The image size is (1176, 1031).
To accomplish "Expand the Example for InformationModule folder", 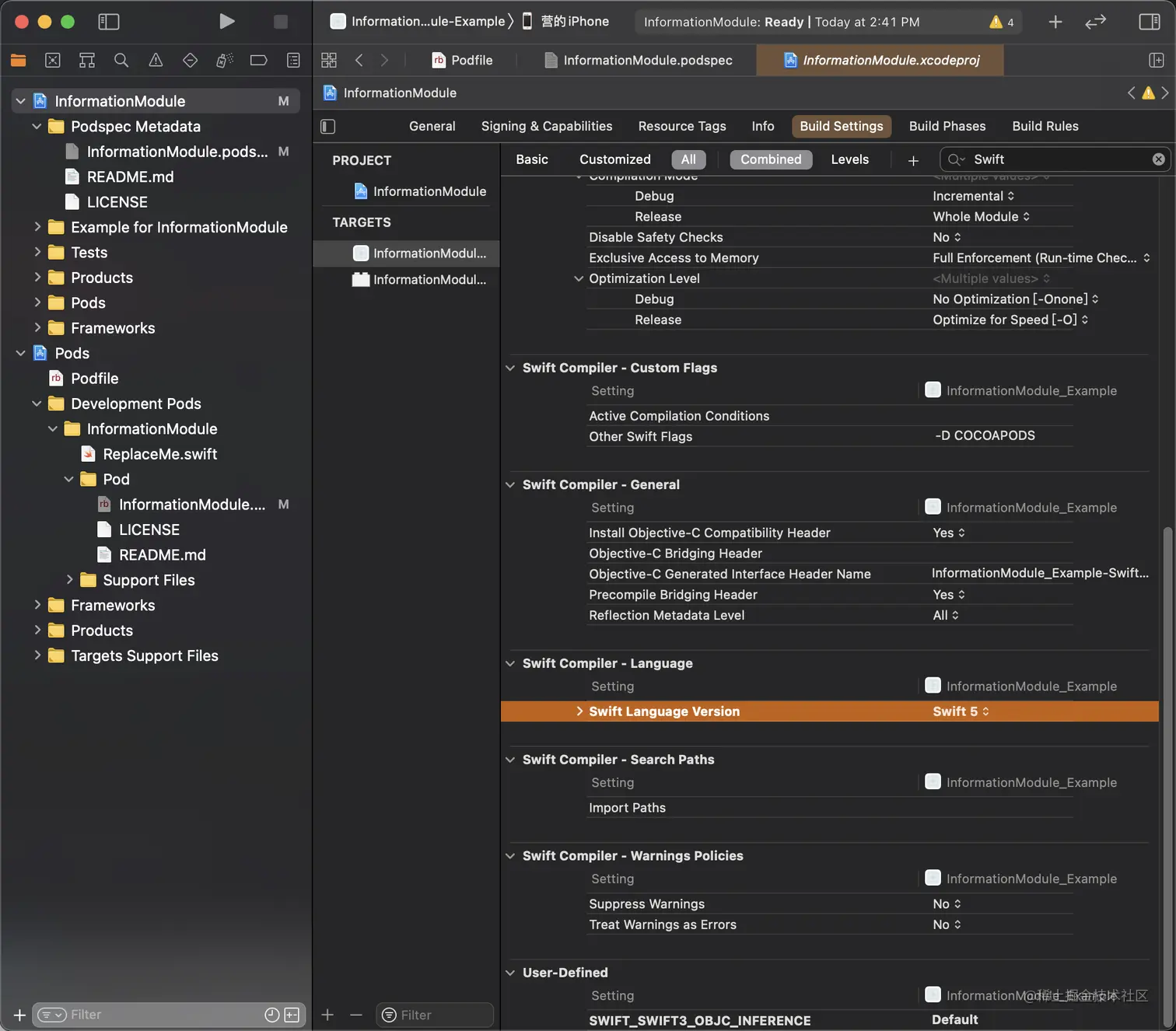I will tap(37, 227).
